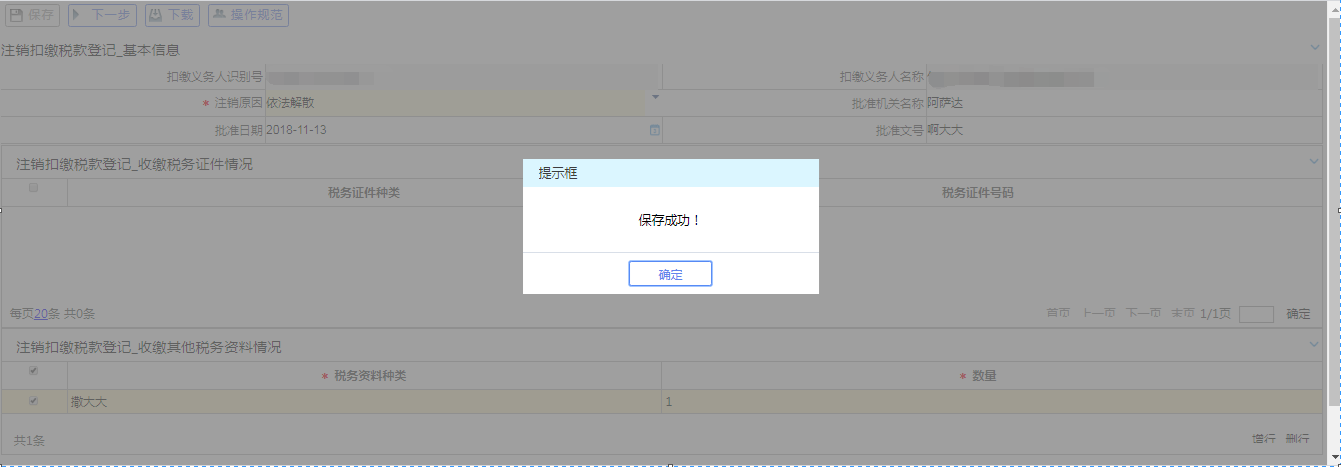Screen dimensions: 1341x467
Task: Click the 下一步 toolbar button
Action: [102, 15]
